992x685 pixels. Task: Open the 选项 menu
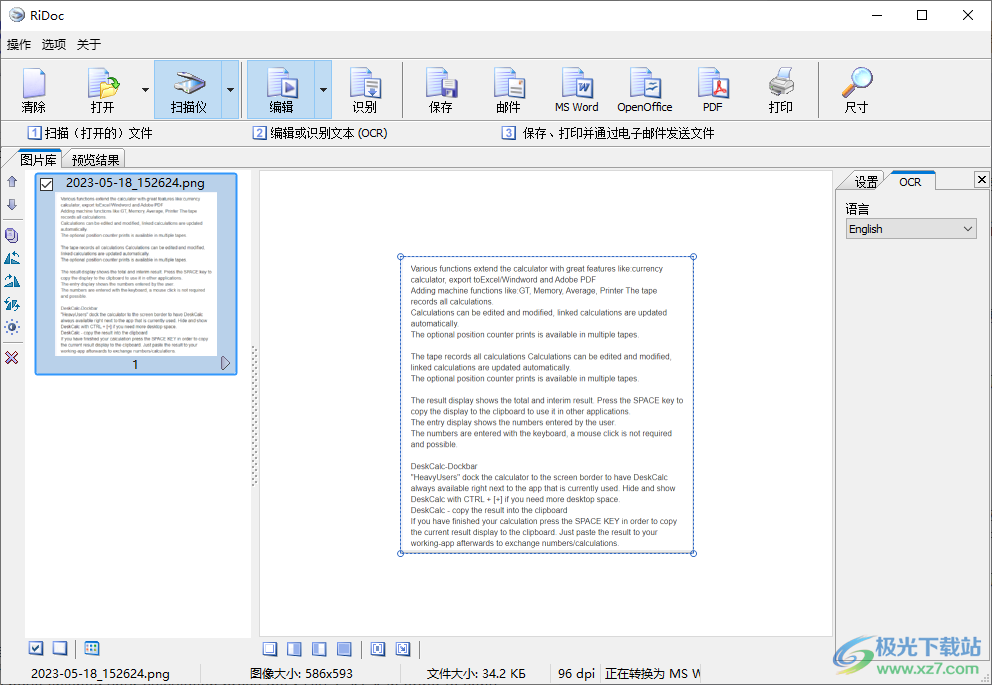[54, 44]
